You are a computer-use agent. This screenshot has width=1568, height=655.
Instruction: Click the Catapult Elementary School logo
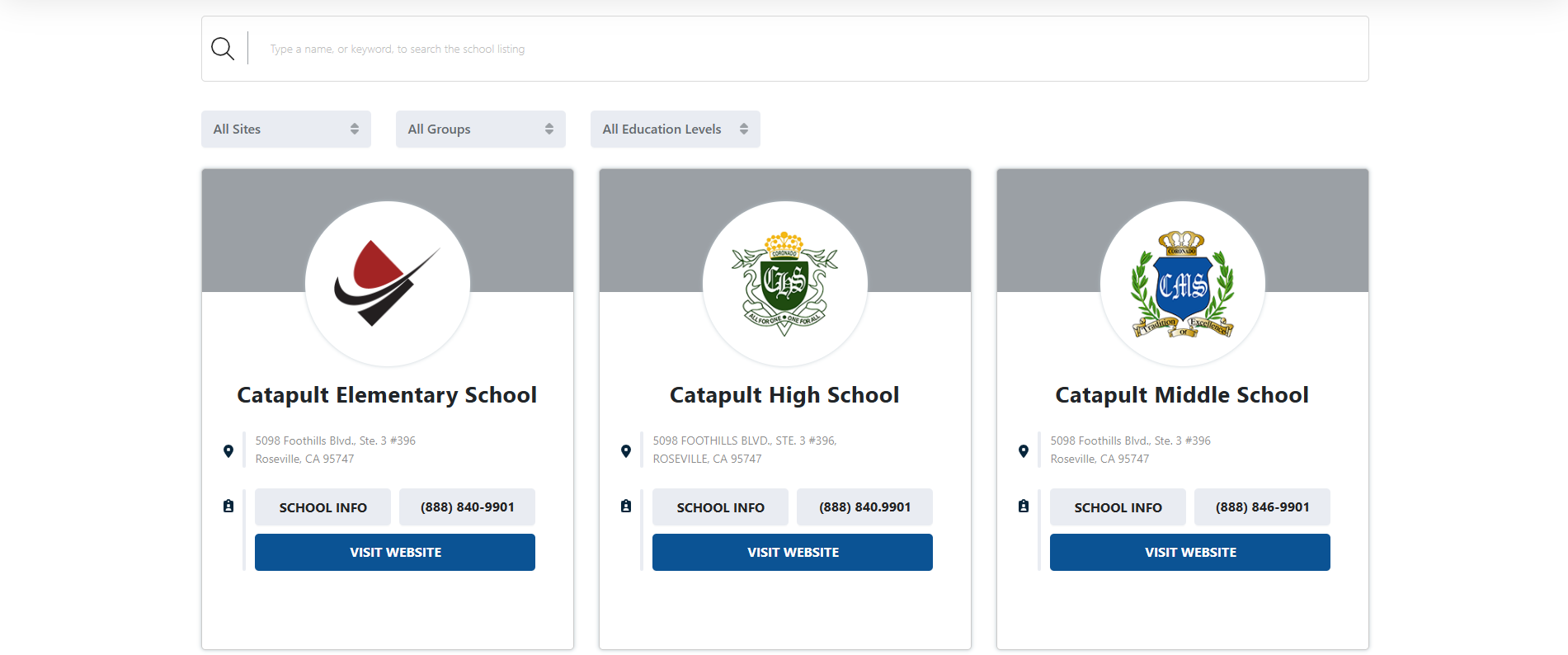coord(388,284)
